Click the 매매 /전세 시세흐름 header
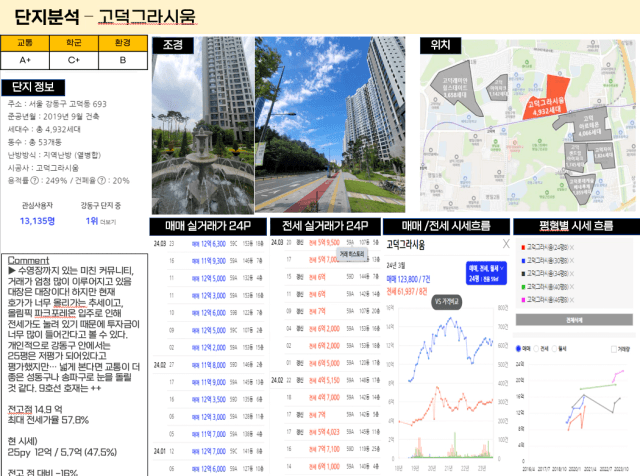The height and width of the screenshot is (476, 640). 446,226
